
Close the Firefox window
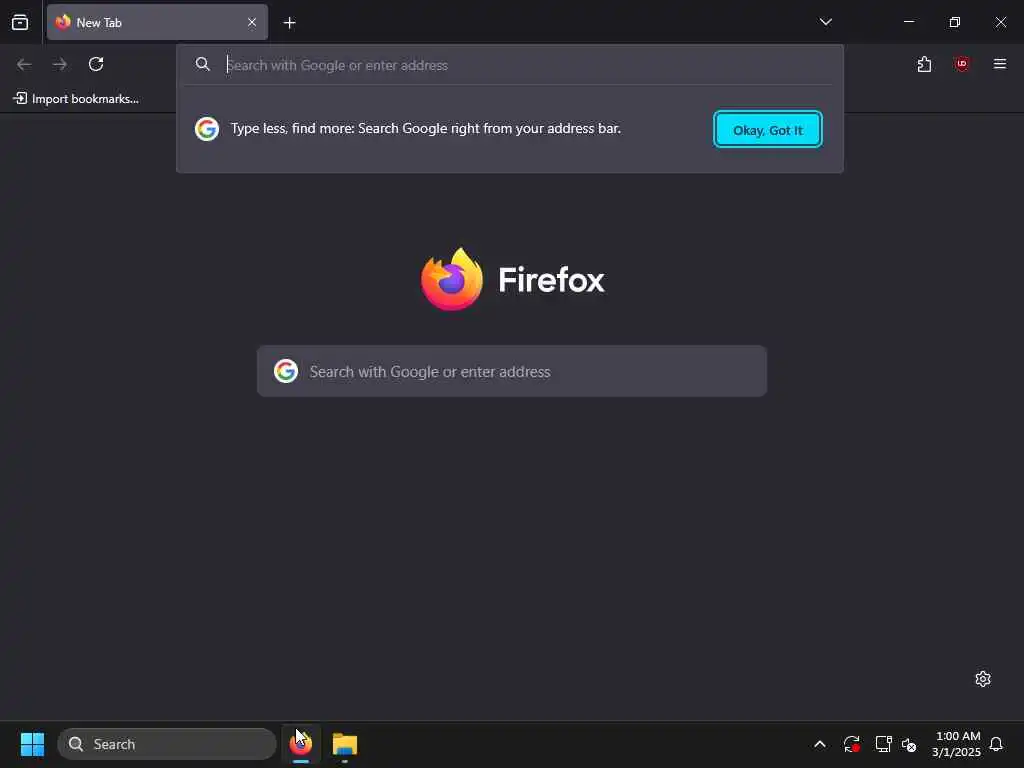[1000, 22]
